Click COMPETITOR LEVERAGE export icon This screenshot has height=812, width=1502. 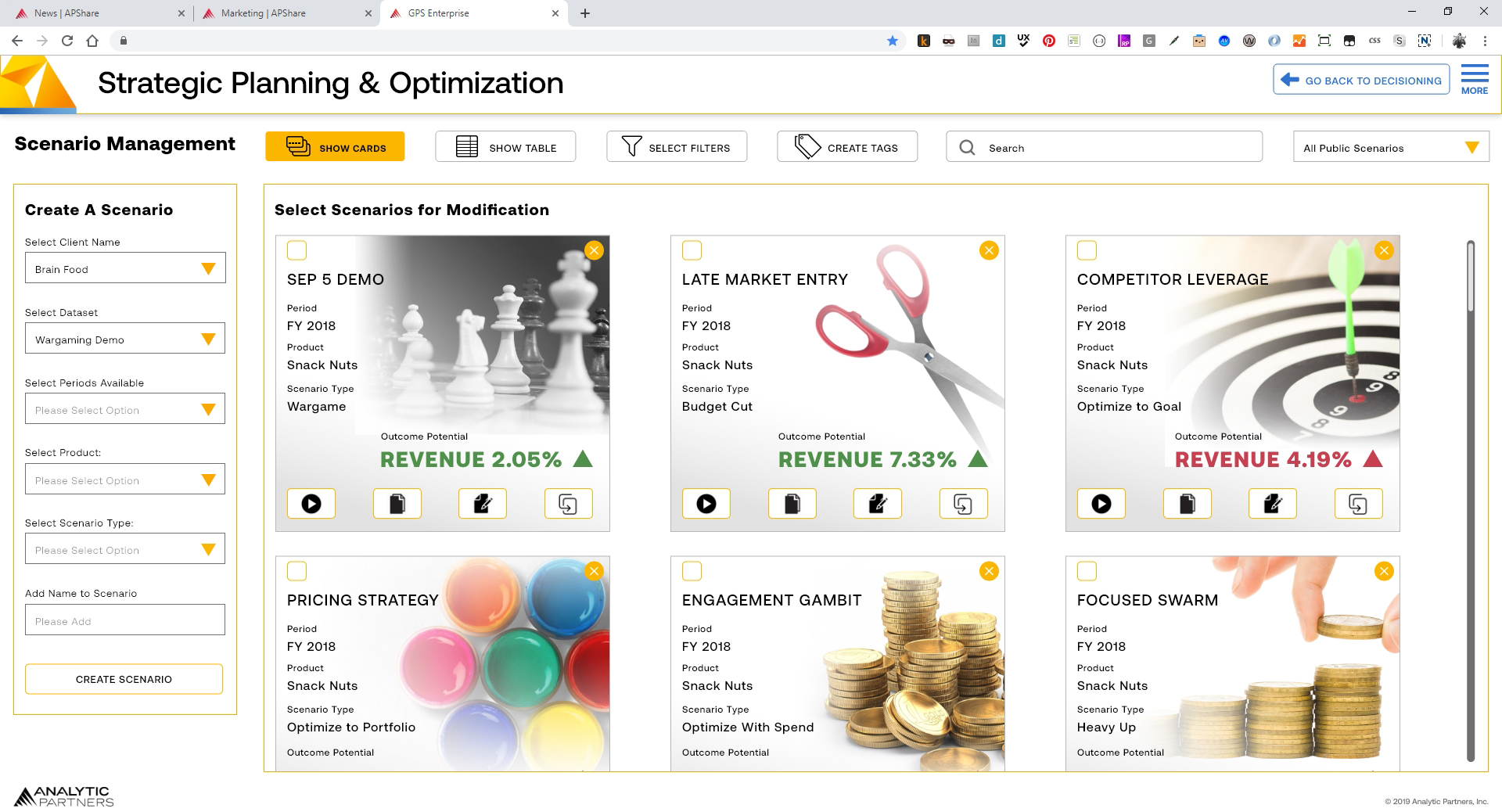[x=1359, y=504]
